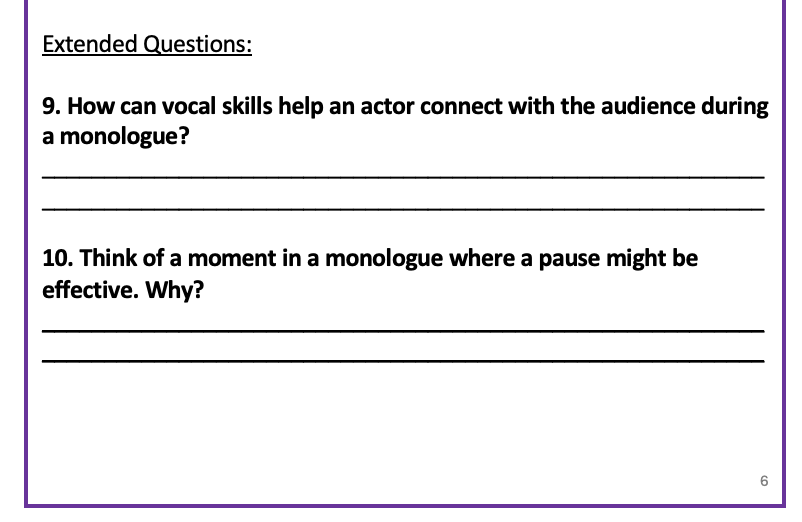This screenshot has height=522, width=802.
Task: Click the word "during" in question 9
Action: (x=734, y=107)
